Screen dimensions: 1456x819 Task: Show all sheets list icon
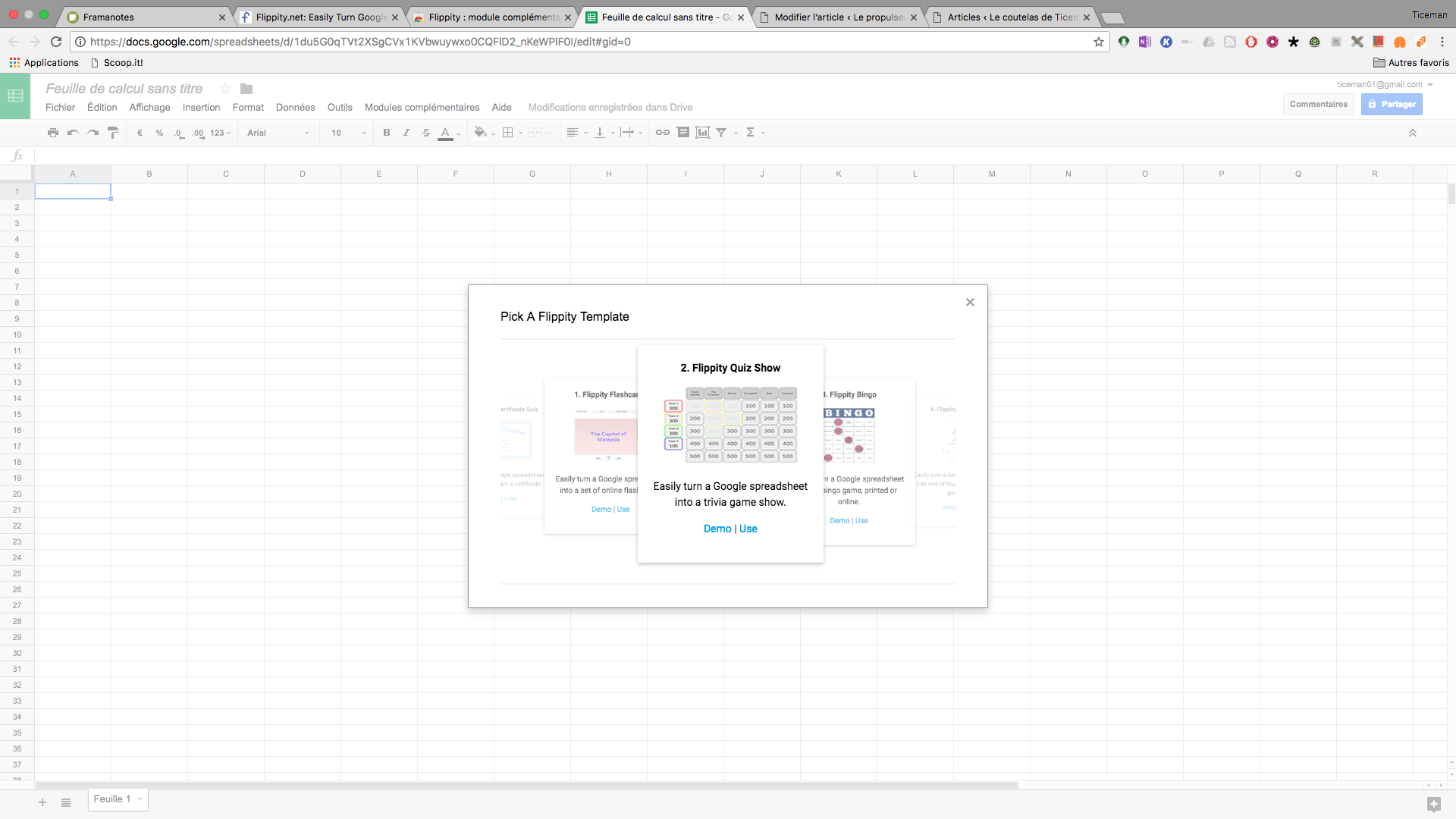pos(66,802)
